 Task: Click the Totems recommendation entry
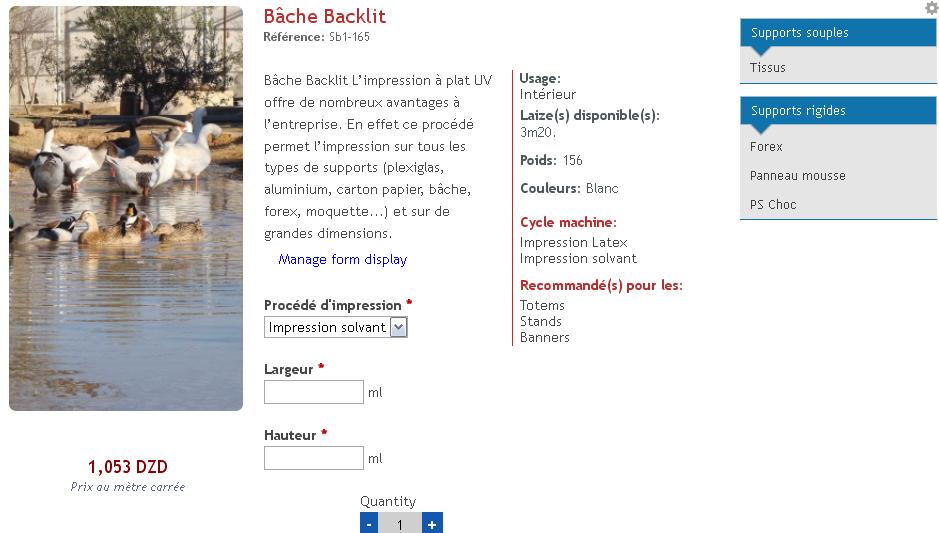(542, 305)
